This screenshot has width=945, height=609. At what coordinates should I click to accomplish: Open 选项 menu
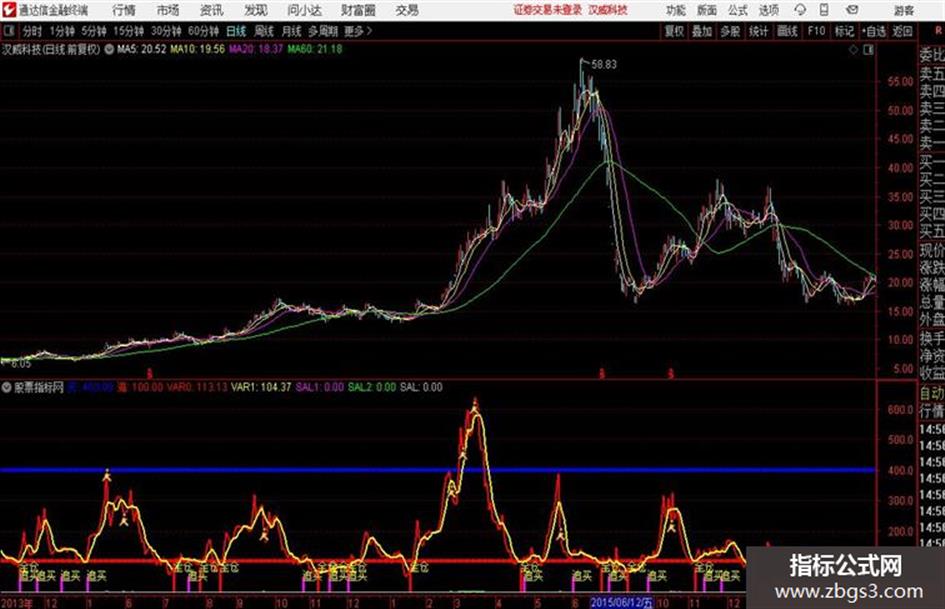tap(768, 10)
